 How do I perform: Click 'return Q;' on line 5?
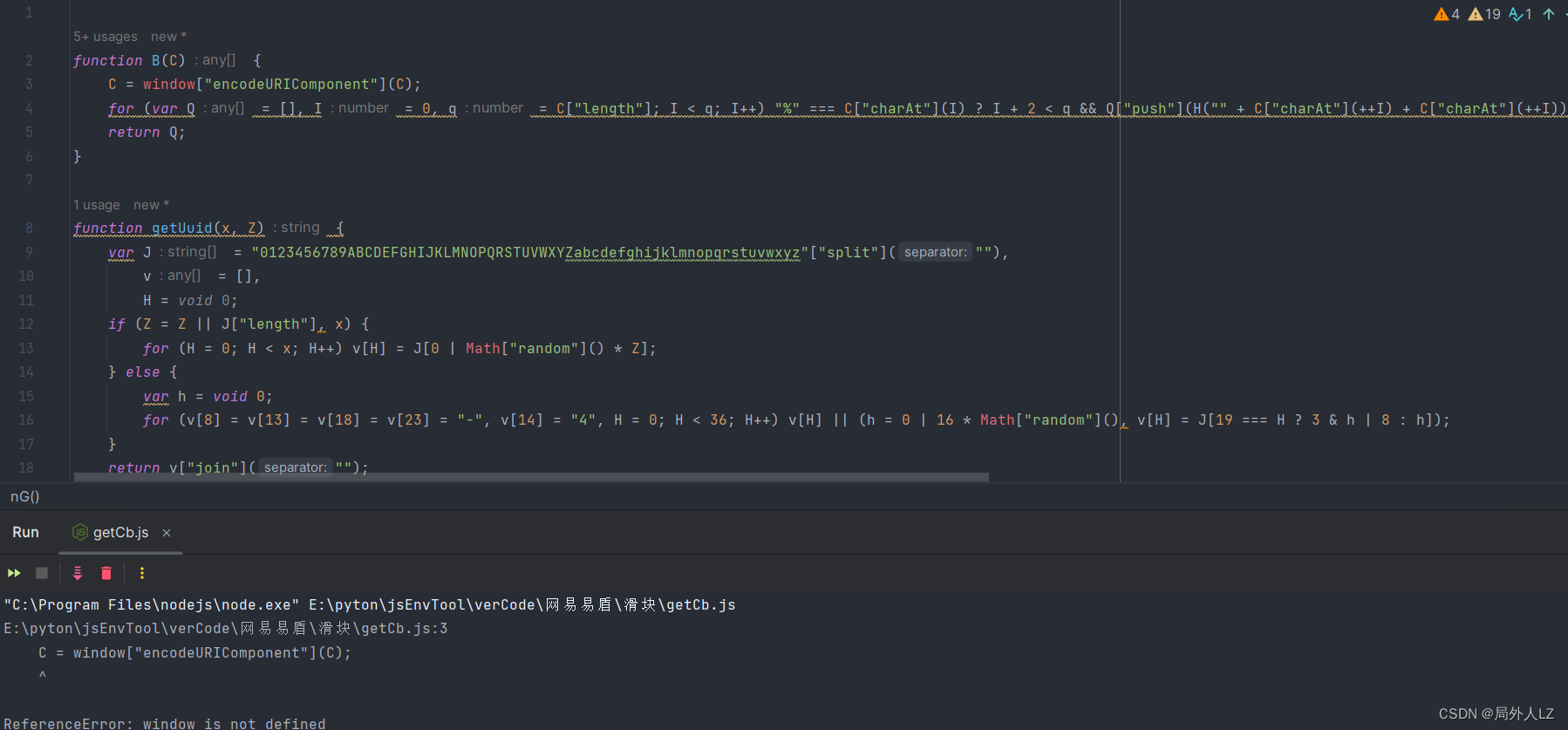tap(147, 133)
